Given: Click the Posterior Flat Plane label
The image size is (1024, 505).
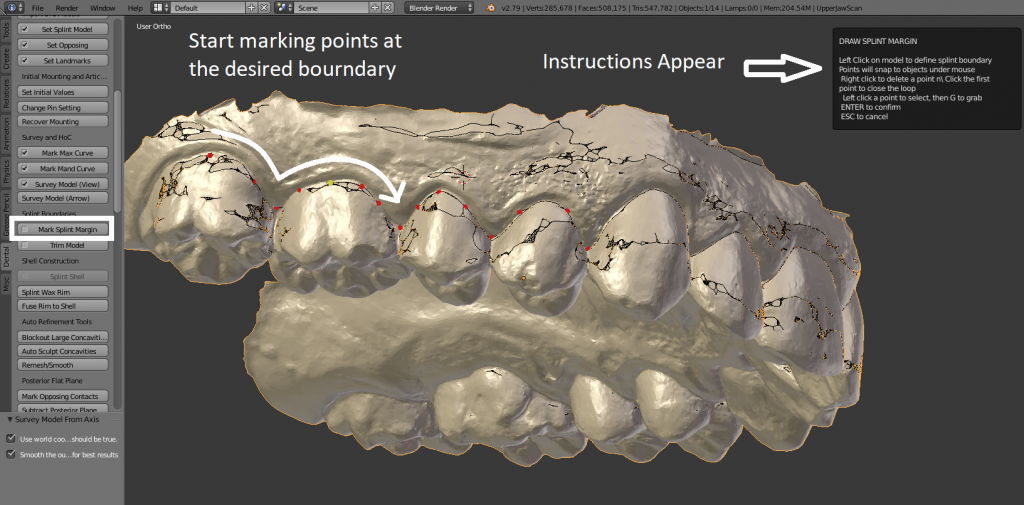Looking at the screenshot, I should tap(52, 380).
